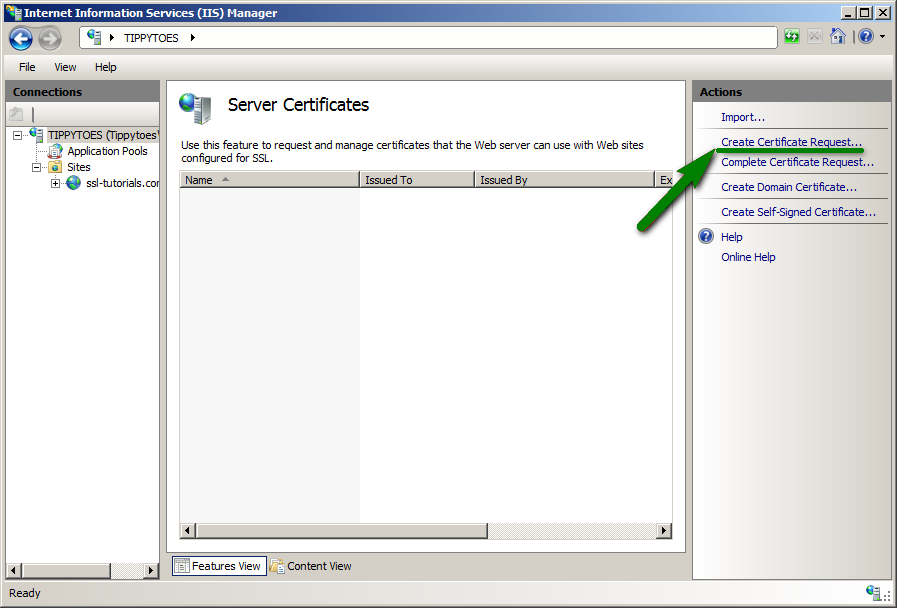Sort certificates by Name column header
The height and width of the screenshot is (608, 897).
pos(269,180)
